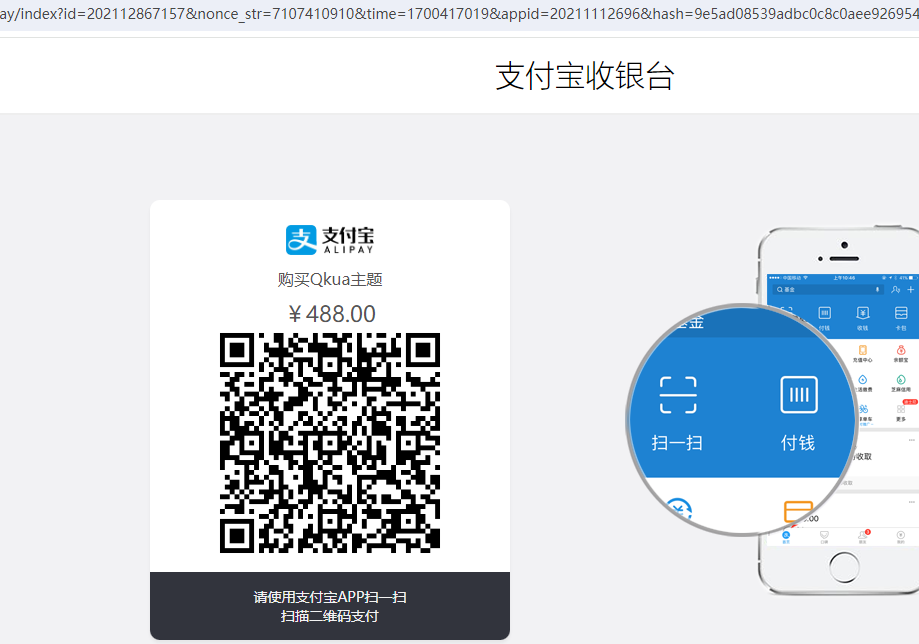Click the magnified 付钱 pay icon
The height and width of the screenshot is (644, 919).
tap(798, 395)
